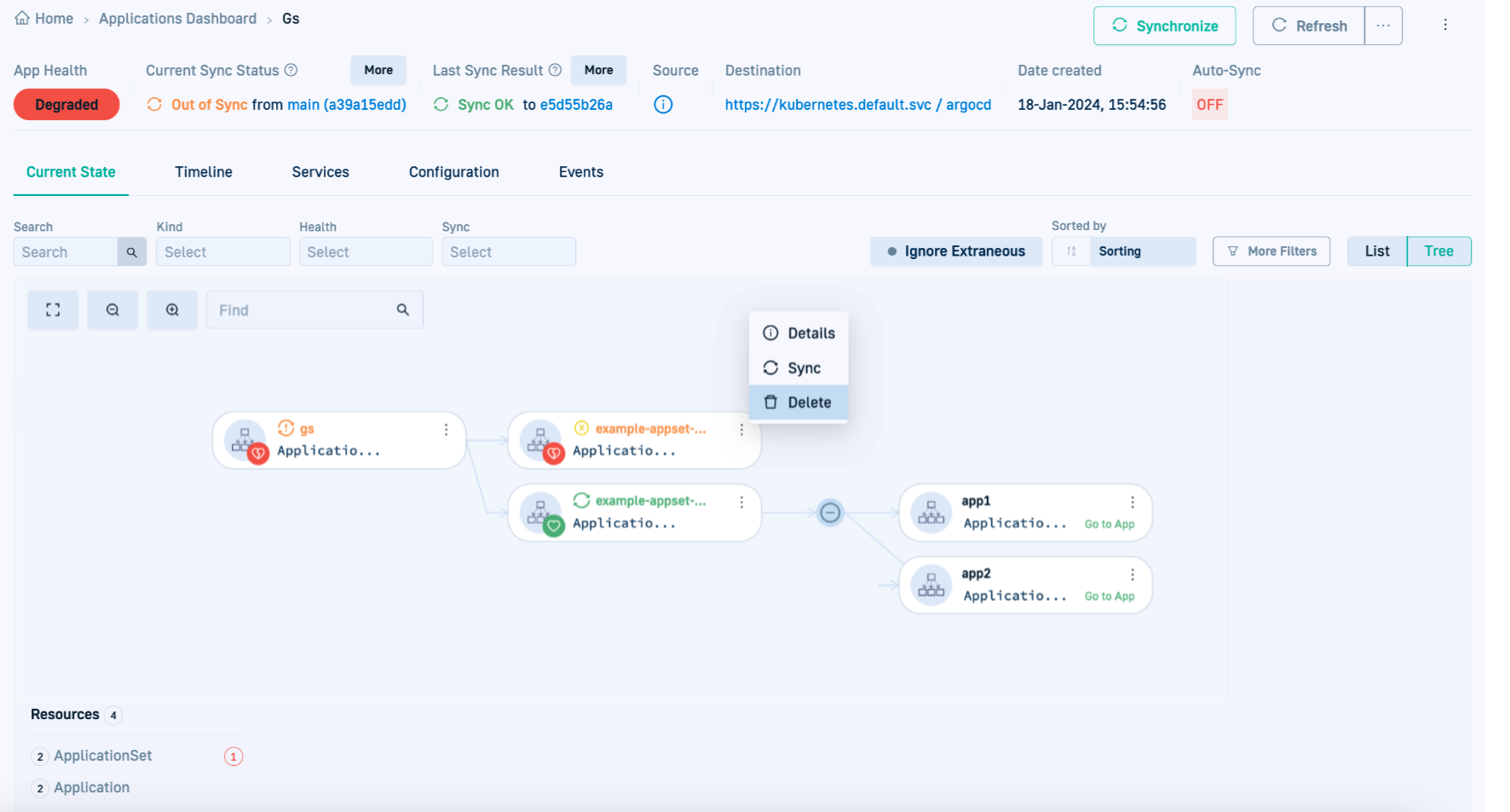Click the Source info icon
The height and width of the screenshot is (812, 1510).
tap(663, 105)
